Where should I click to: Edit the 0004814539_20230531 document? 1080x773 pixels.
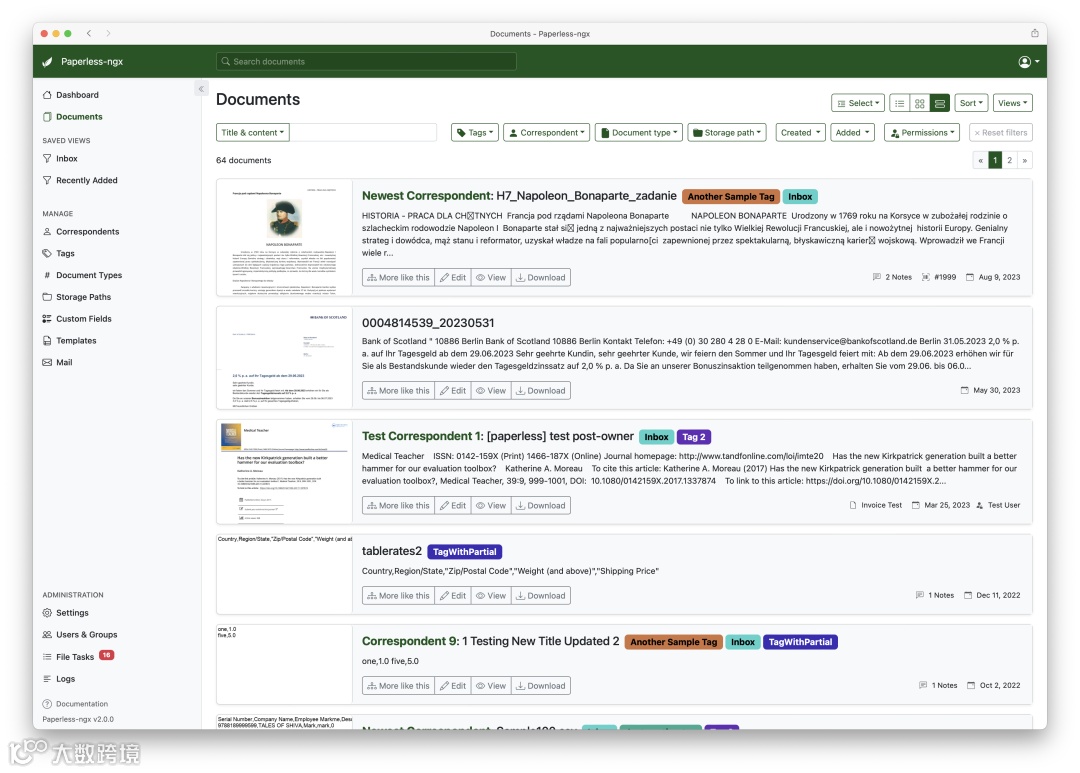[453, 391]
